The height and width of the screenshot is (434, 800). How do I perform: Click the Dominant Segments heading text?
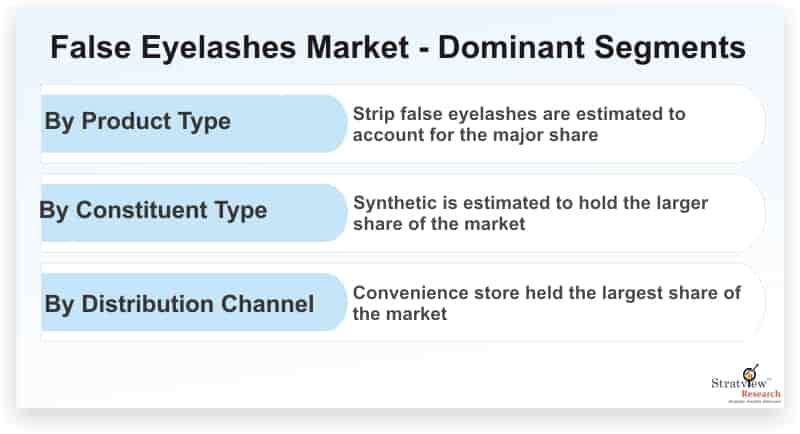(x=592, y=47)
